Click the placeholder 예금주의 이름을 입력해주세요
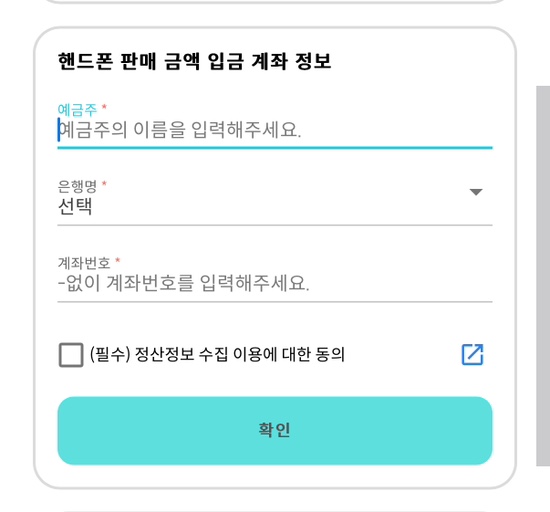 (180, 130)
